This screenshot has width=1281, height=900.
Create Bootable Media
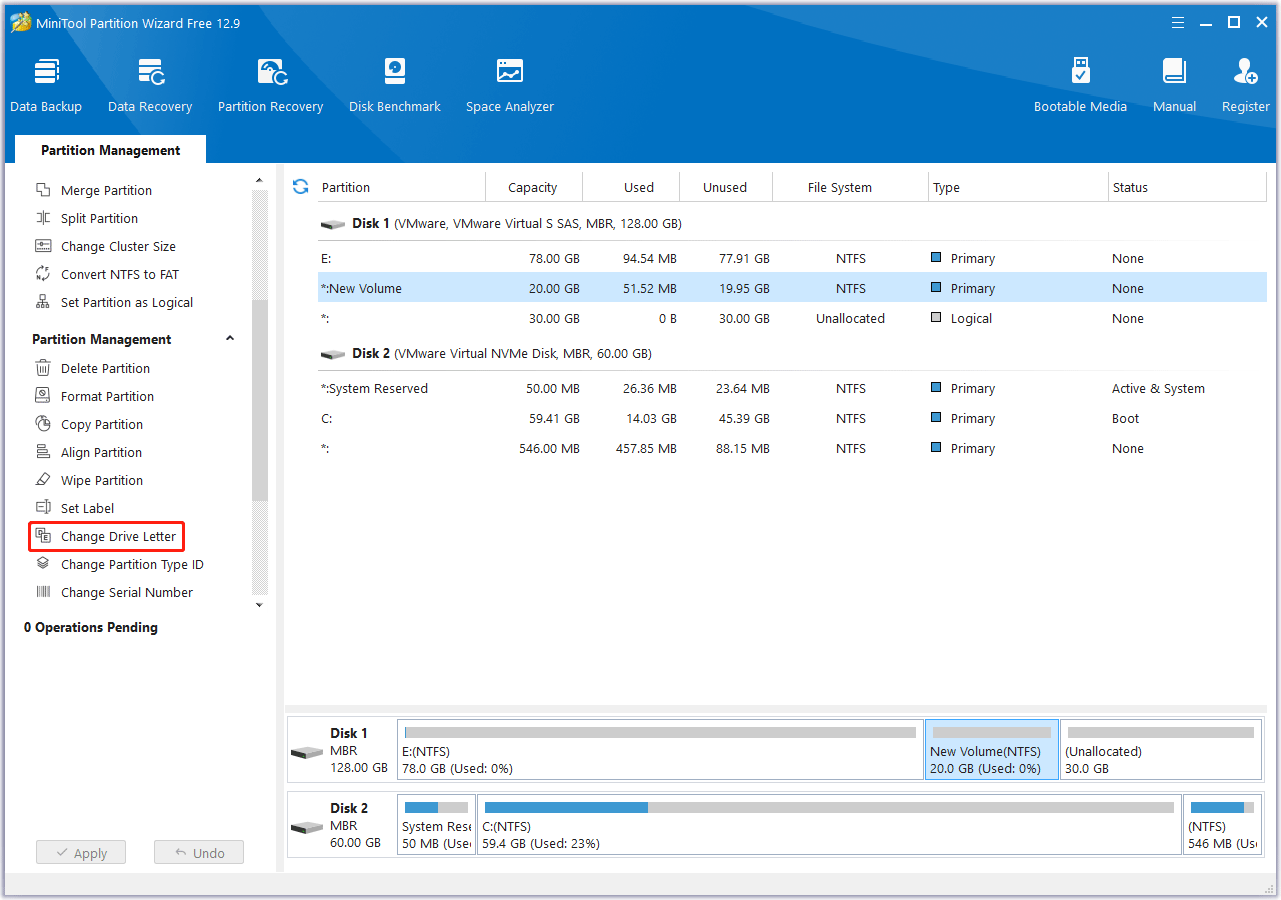pos(1080,84)
